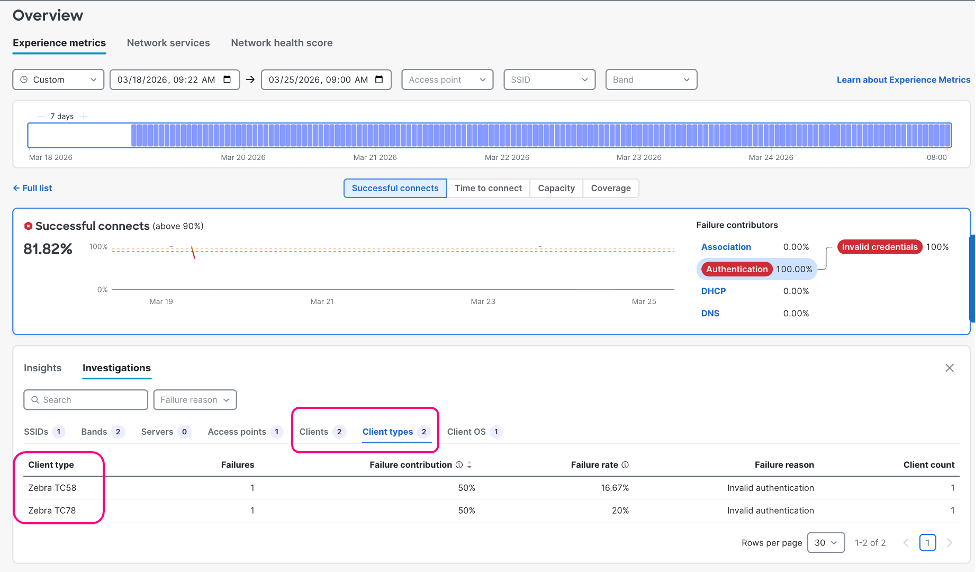Click the start date calendar icon

coord(227,80)
